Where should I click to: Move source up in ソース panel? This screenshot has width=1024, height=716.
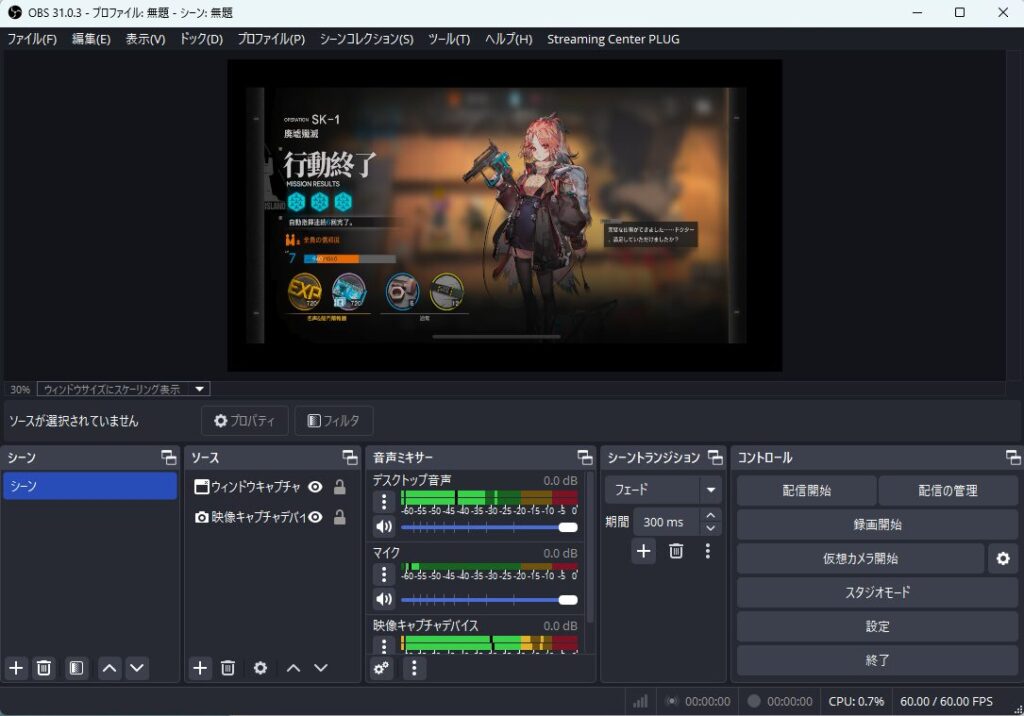[x=294, y=668]
